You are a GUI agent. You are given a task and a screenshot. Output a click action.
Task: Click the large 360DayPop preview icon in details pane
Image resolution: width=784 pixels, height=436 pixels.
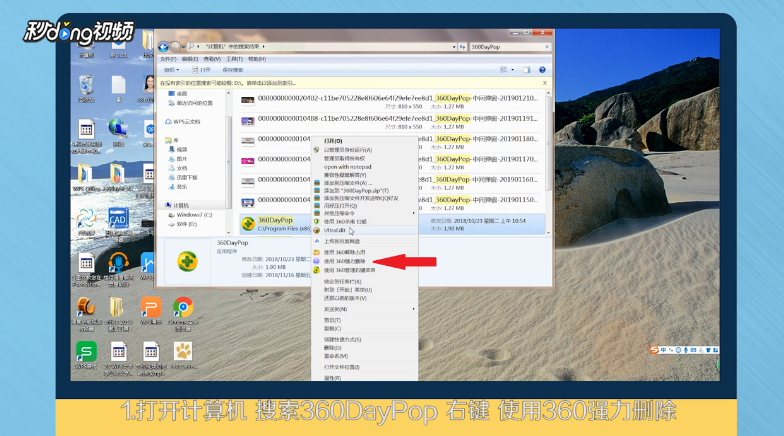[187, 262]
